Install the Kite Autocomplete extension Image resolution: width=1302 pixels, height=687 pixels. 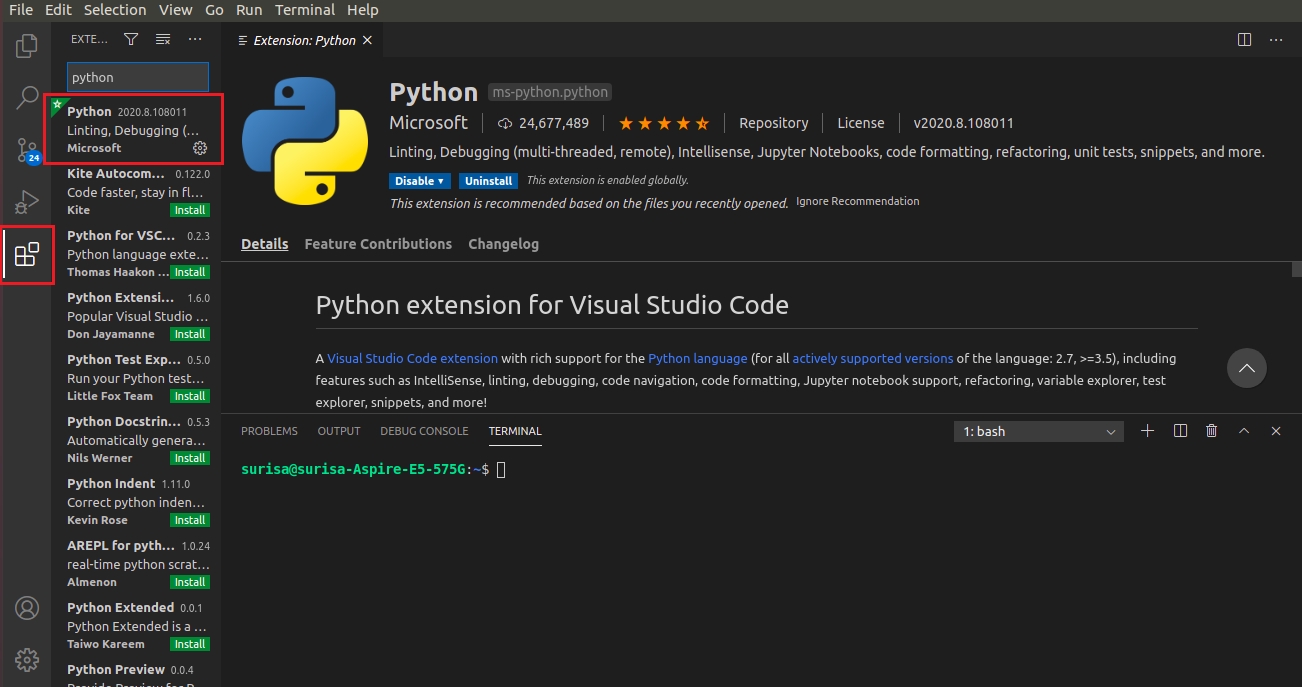pyautogui.click(x=189, y=210)
